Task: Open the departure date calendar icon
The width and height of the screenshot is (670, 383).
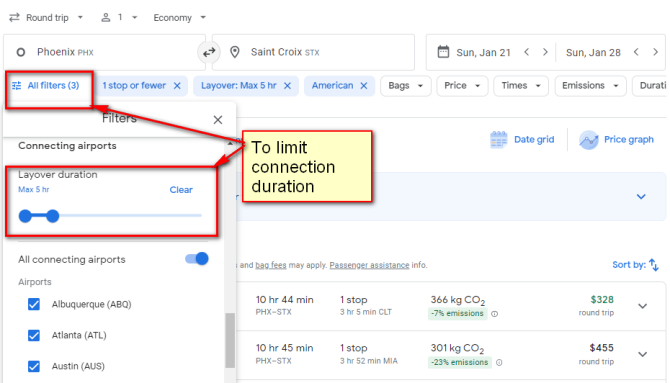Action: 443,52
